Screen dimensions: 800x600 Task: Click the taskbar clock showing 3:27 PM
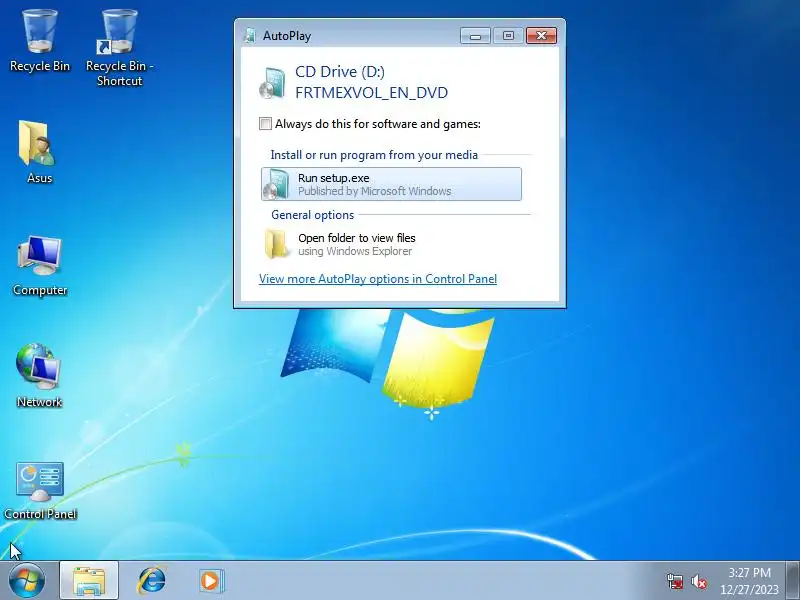pyautogui.click(x=749, y=581)
